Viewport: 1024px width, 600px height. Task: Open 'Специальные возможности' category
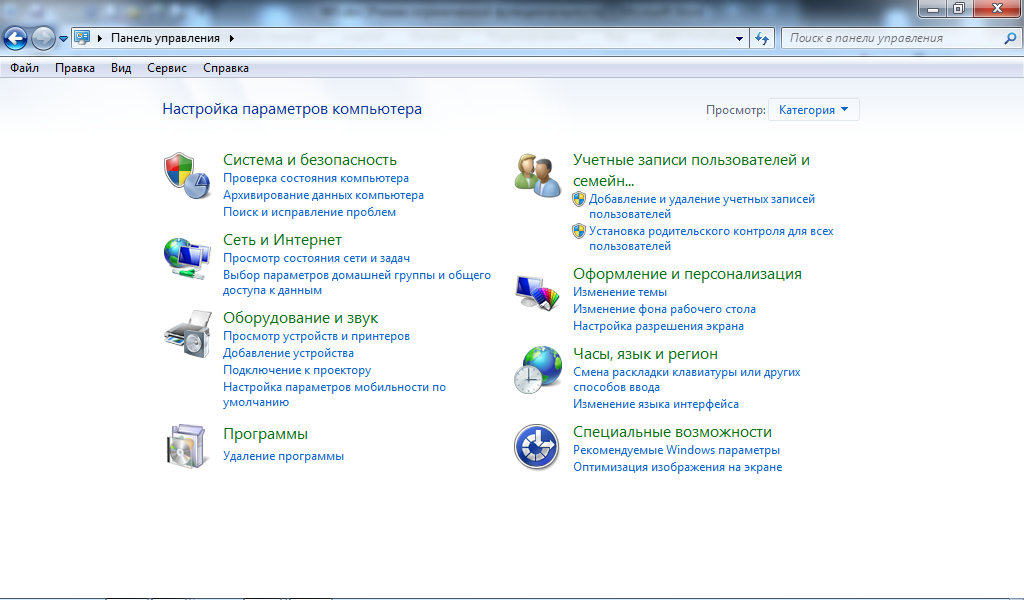coord(672,432)
